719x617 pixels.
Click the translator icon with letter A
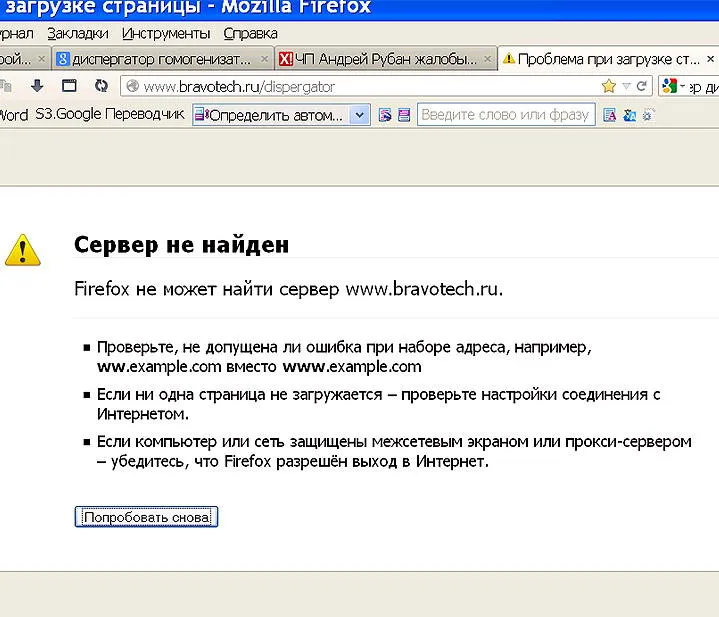[x=609, y=115]
